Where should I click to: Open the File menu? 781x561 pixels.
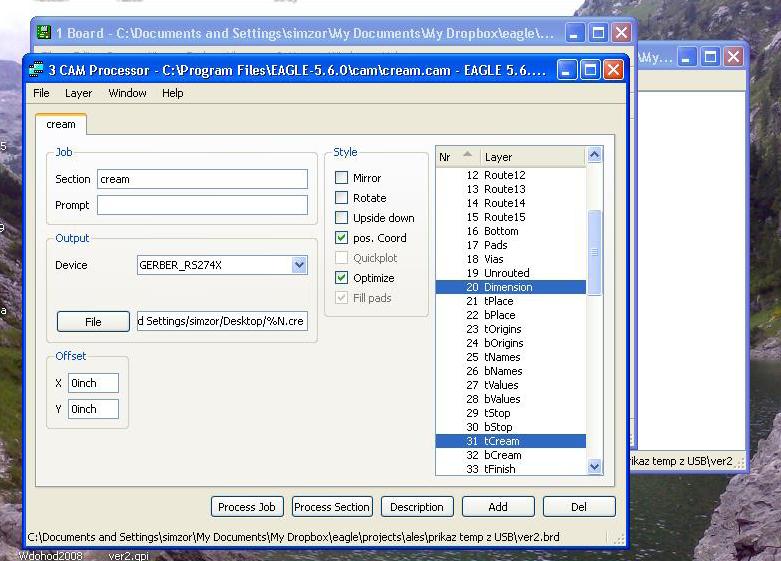tap(41, 93)
